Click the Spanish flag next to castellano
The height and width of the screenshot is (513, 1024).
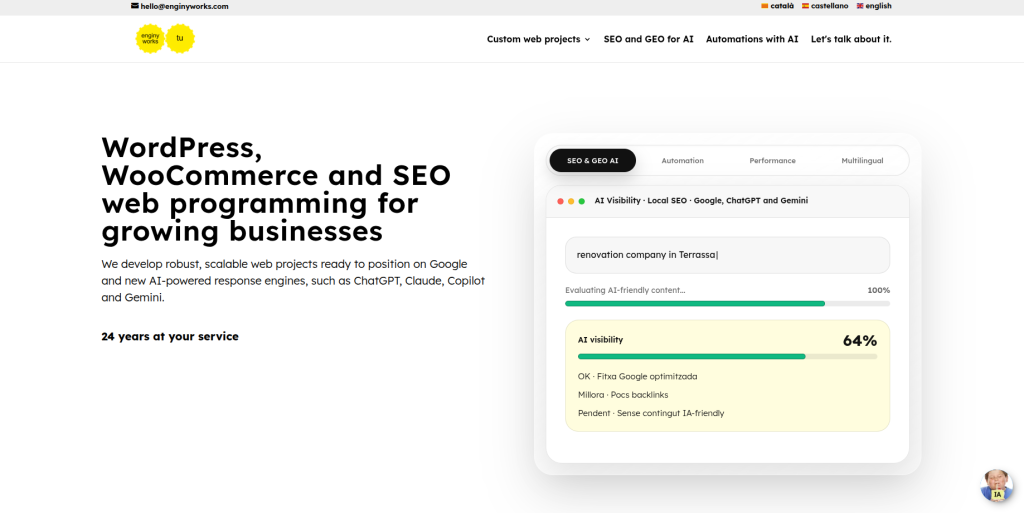[x=805, y=6]
